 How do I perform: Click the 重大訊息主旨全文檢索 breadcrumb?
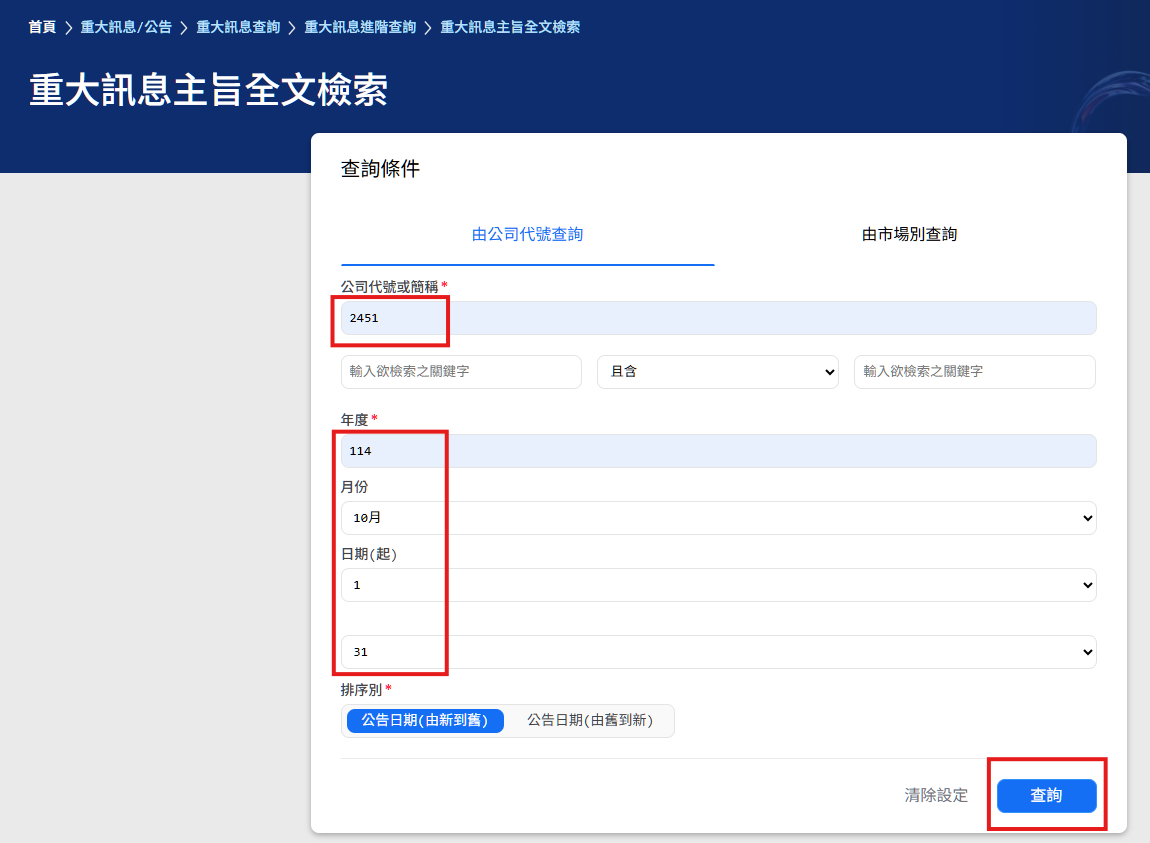pyautogui.click(x=510, y=27)
